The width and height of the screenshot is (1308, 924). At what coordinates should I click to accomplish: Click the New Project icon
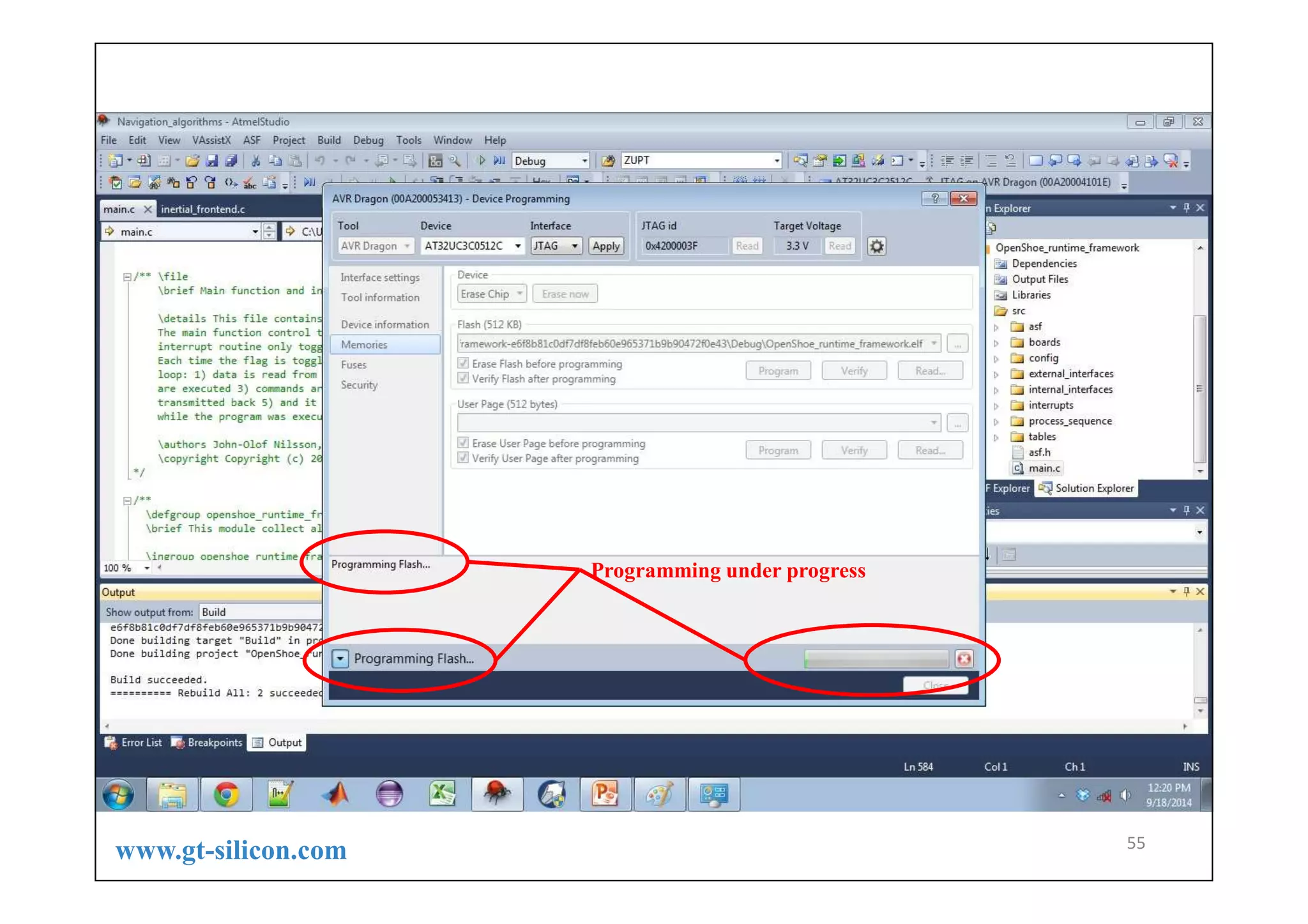point(115,161)
